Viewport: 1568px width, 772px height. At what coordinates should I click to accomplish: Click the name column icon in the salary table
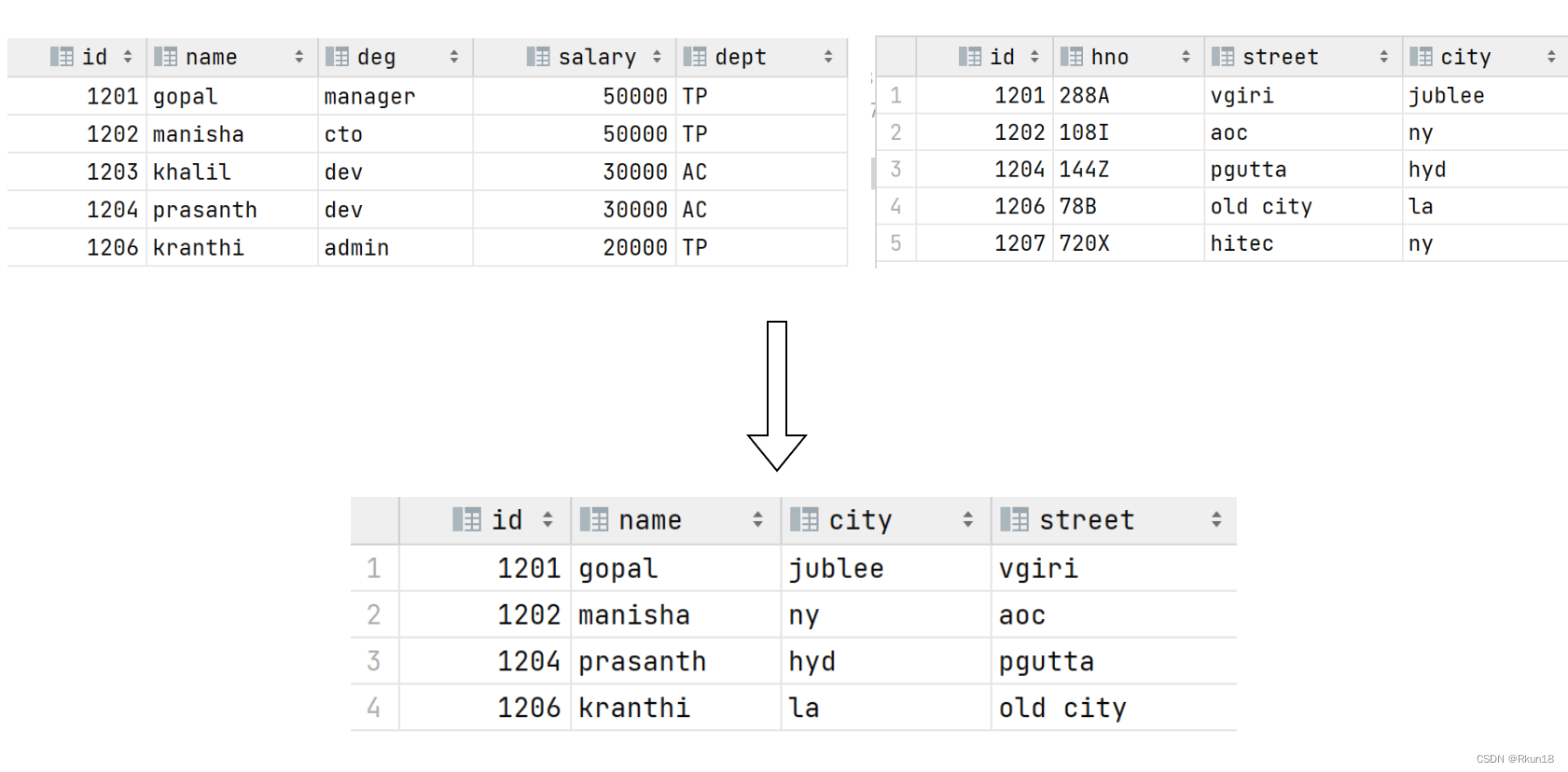coord(165,57)
